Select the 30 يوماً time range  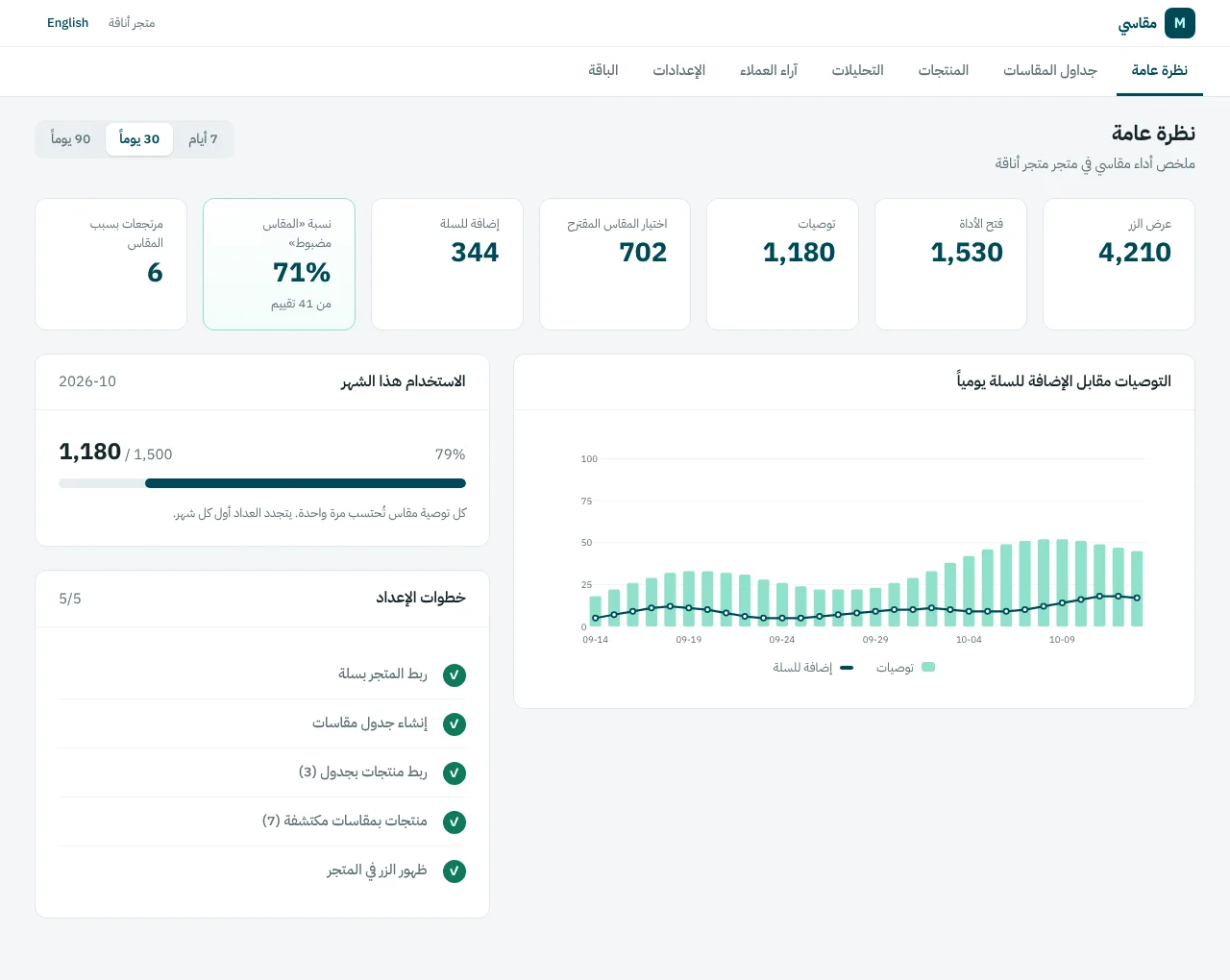[139, 139]
